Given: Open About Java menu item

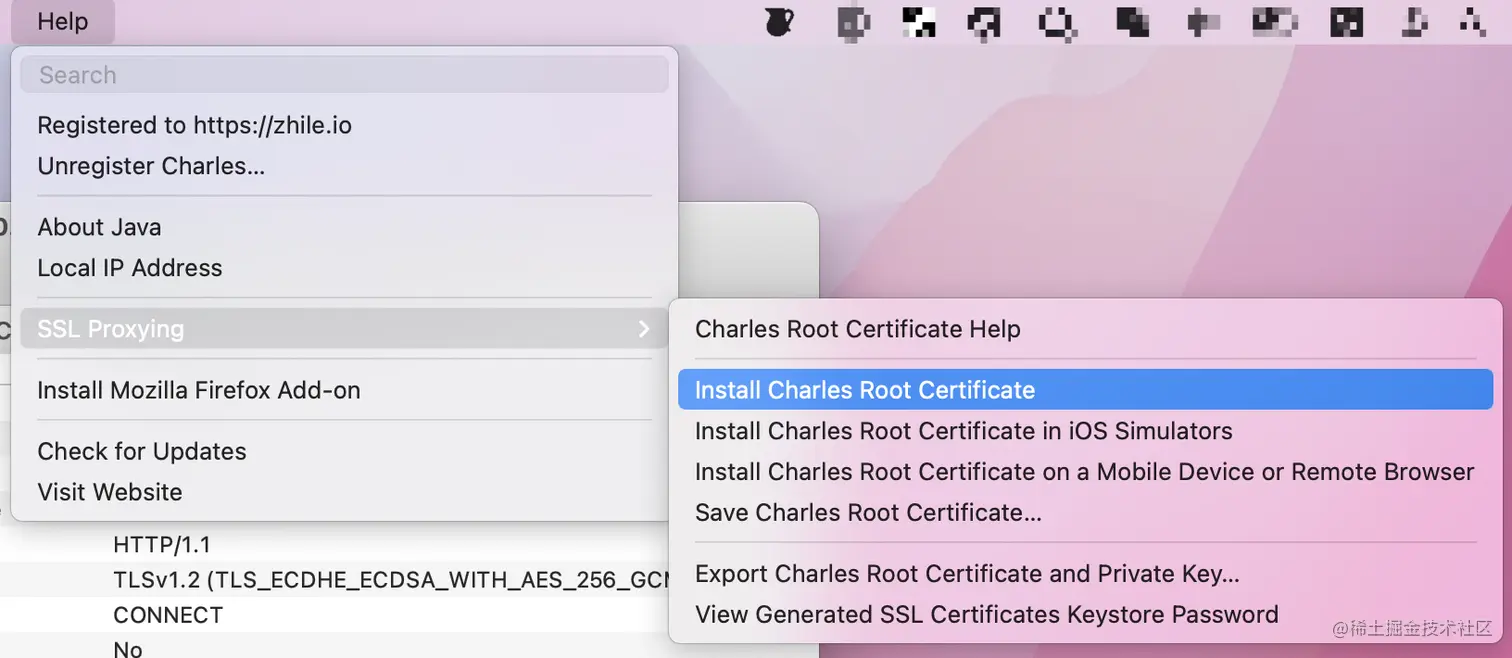Looking at the screenshot, I should click(344, 227).
